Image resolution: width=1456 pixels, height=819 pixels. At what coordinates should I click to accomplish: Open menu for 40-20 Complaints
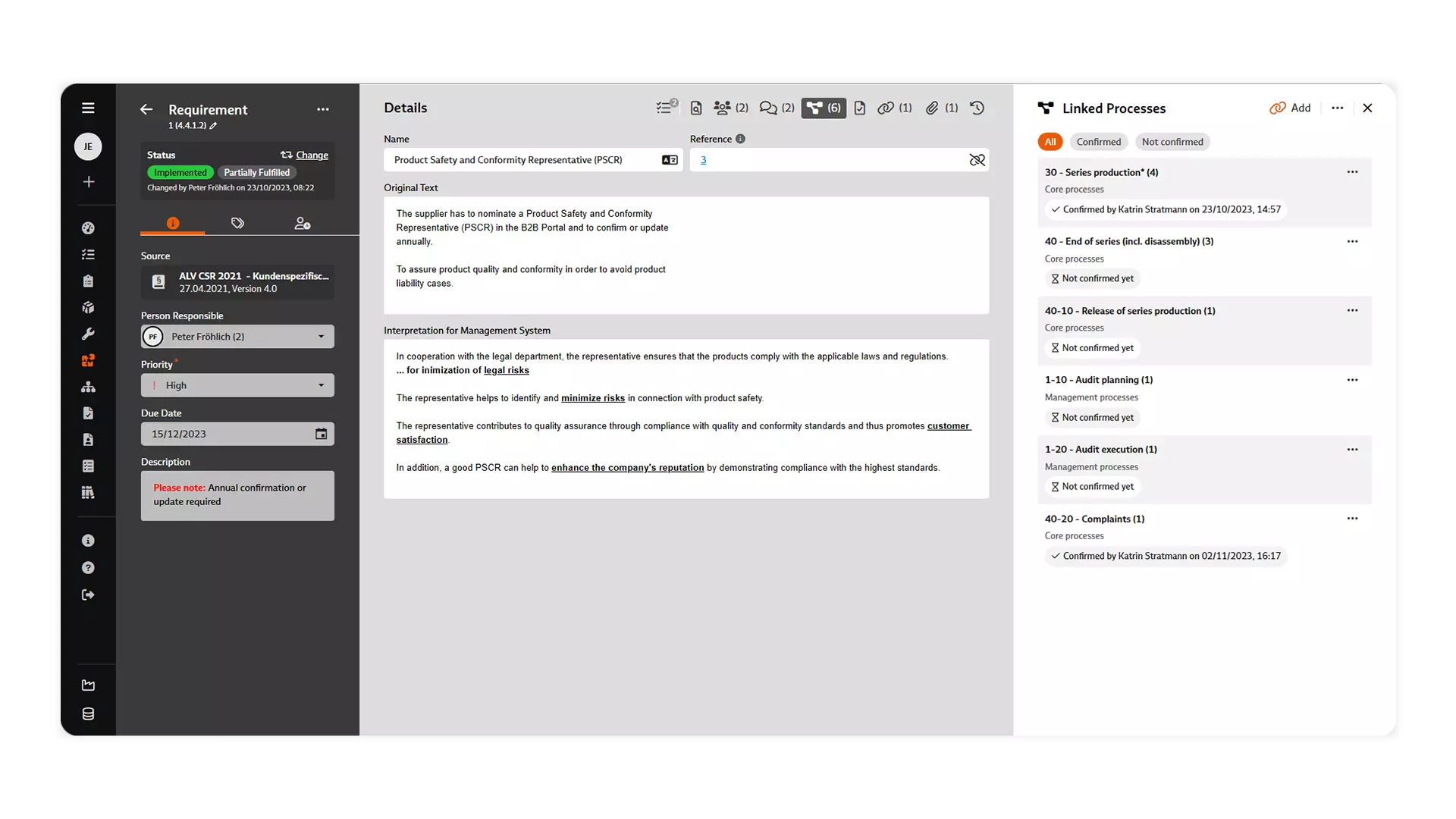click(x=1352, y=519)
